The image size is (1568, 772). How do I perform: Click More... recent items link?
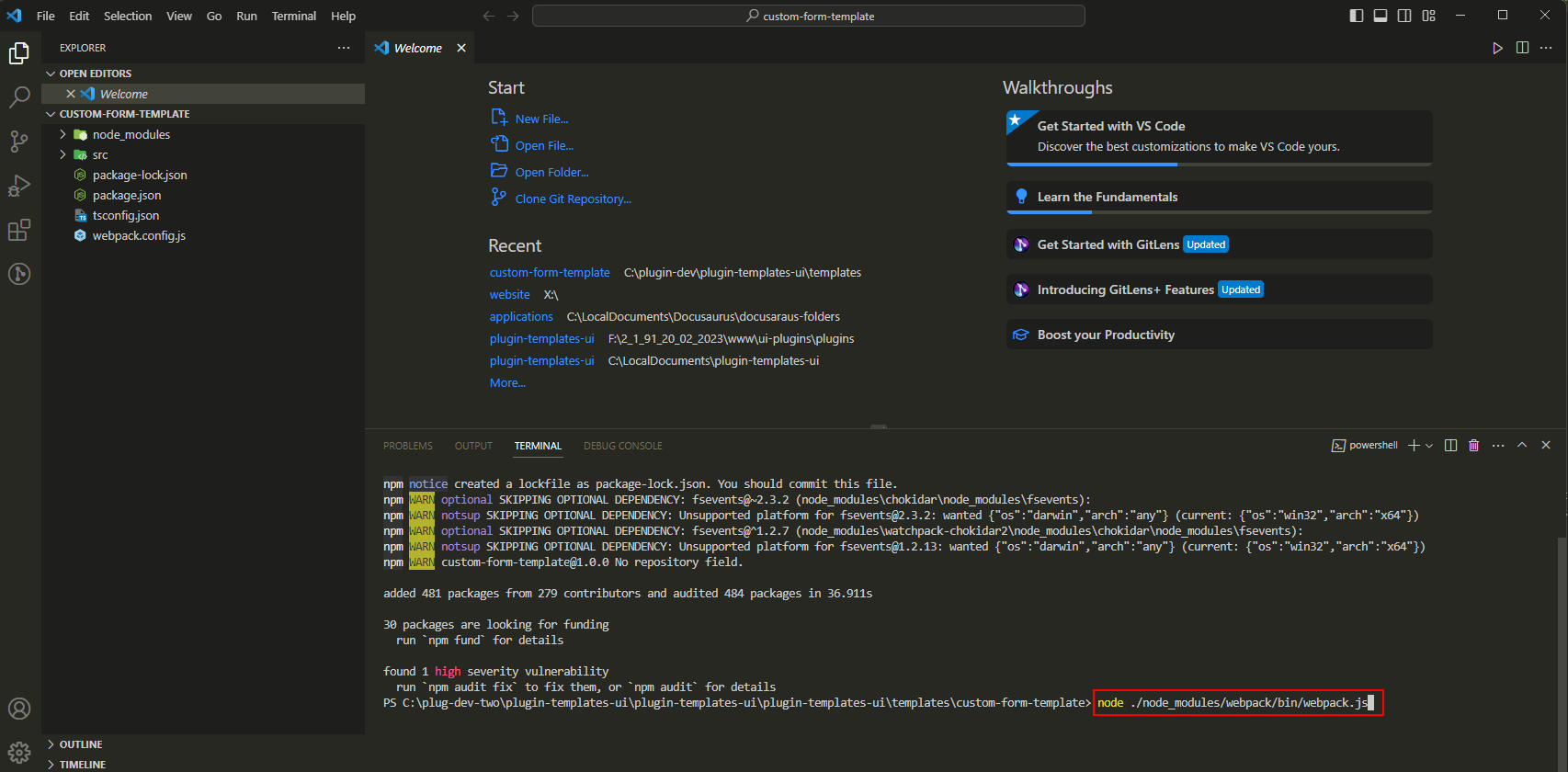507,382
